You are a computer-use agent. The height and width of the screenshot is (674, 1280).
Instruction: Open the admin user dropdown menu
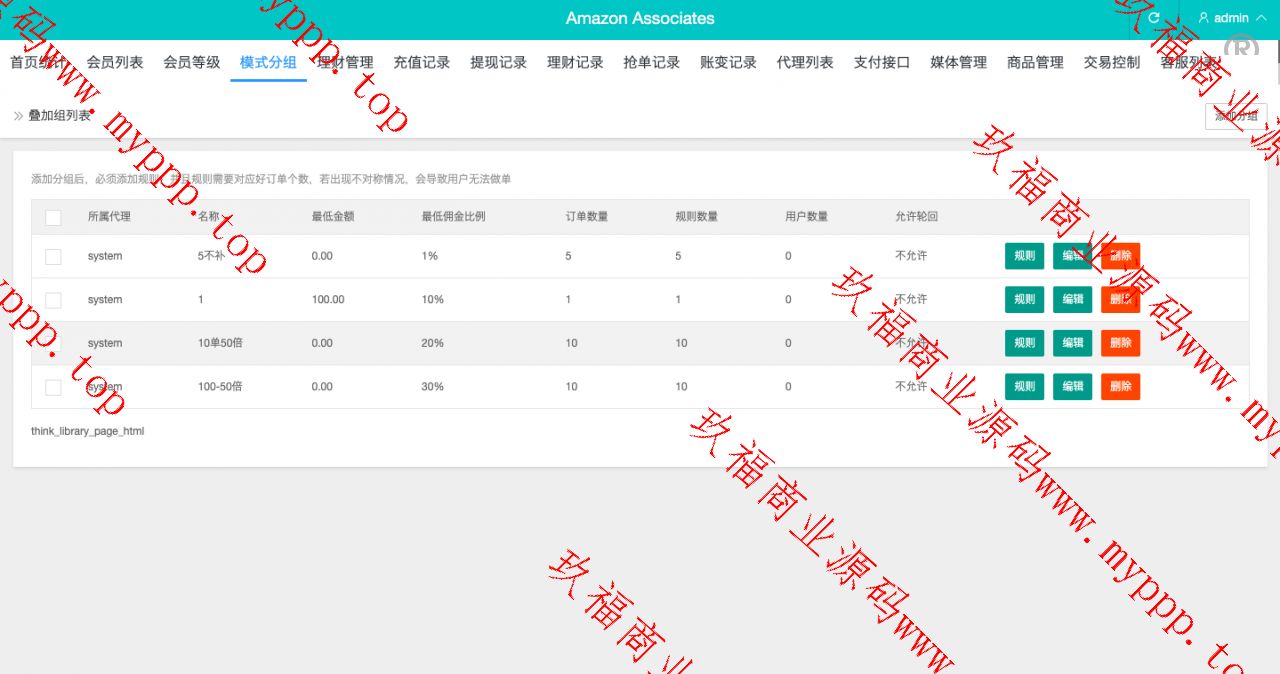coord(1231,18)
